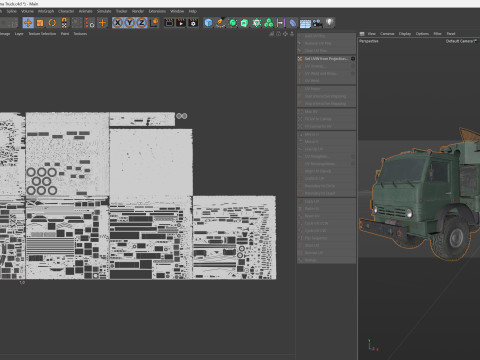
Task: Open the Extensions menu
Action: (157, 11)
